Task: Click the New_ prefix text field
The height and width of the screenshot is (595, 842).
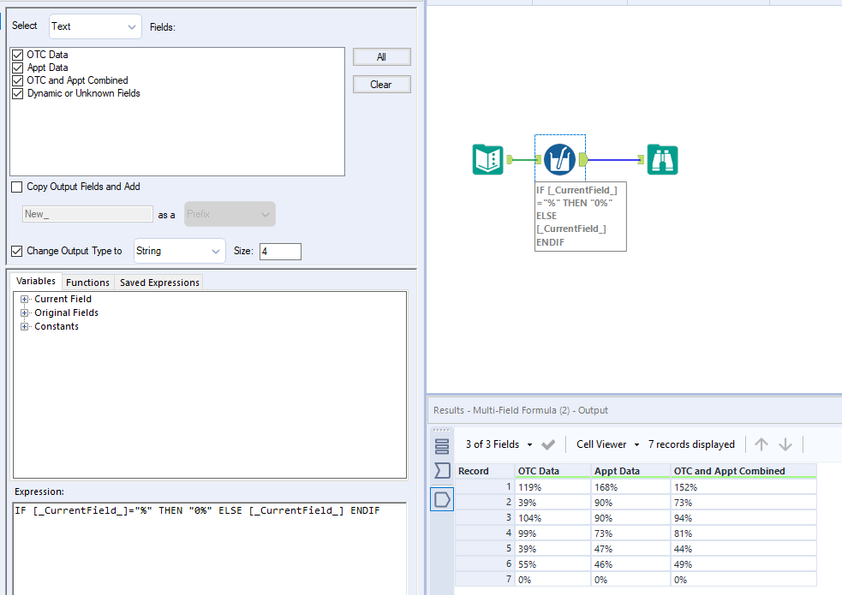Action: (88, 214)
